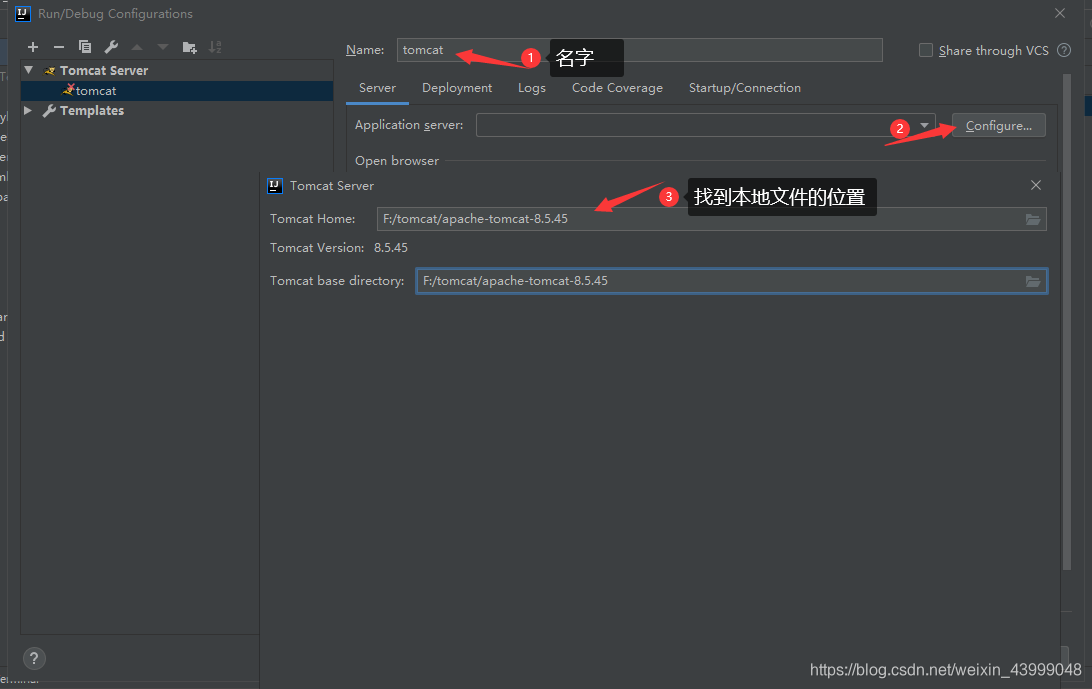Show help for Share through VCS

tap(1064, 50)
